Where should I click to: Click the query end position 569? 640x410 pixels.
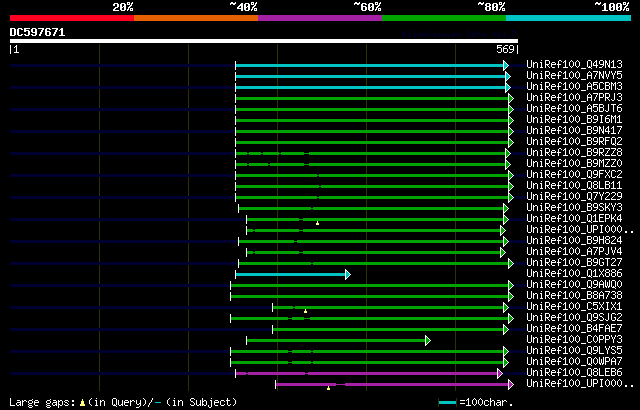point(505,49)
